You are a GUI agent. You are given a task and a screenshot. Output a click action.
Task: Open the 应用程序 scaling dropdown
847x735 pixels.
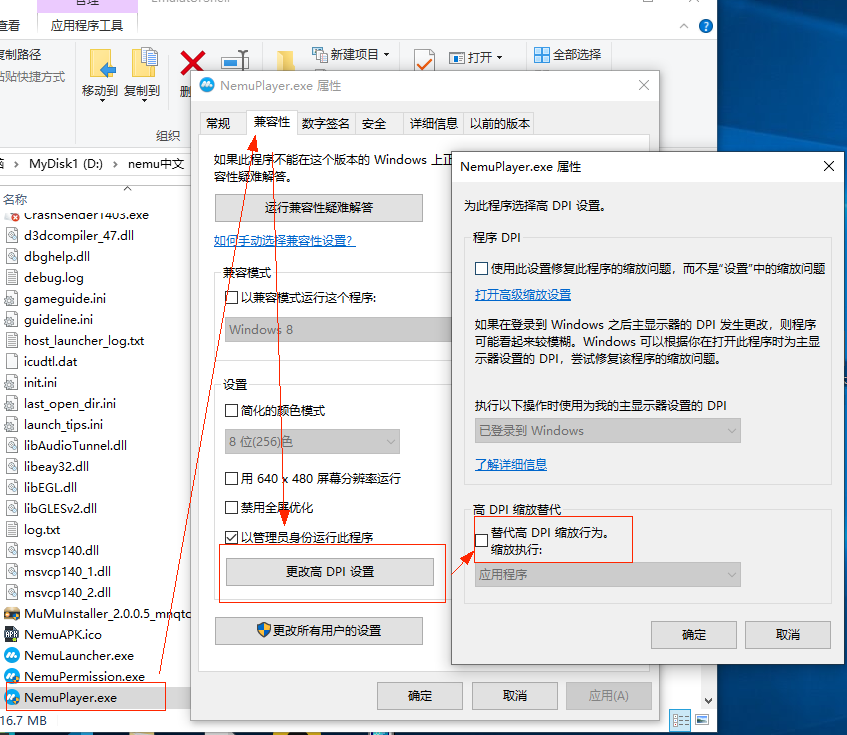(608, 575)
